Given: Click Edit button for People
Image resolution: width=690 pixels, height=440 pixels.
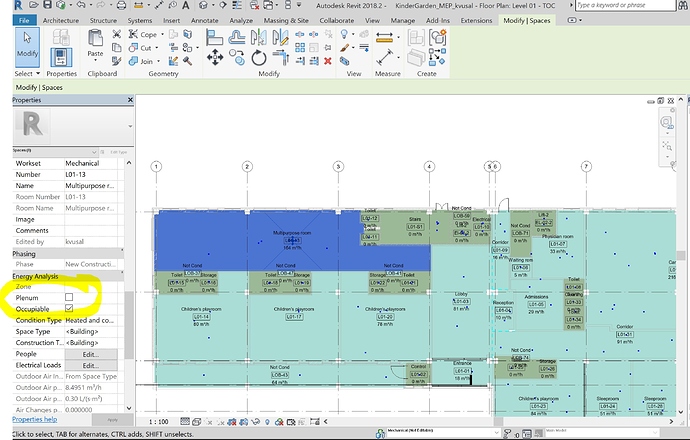Looking at the screenshot, I should (91, 354).
